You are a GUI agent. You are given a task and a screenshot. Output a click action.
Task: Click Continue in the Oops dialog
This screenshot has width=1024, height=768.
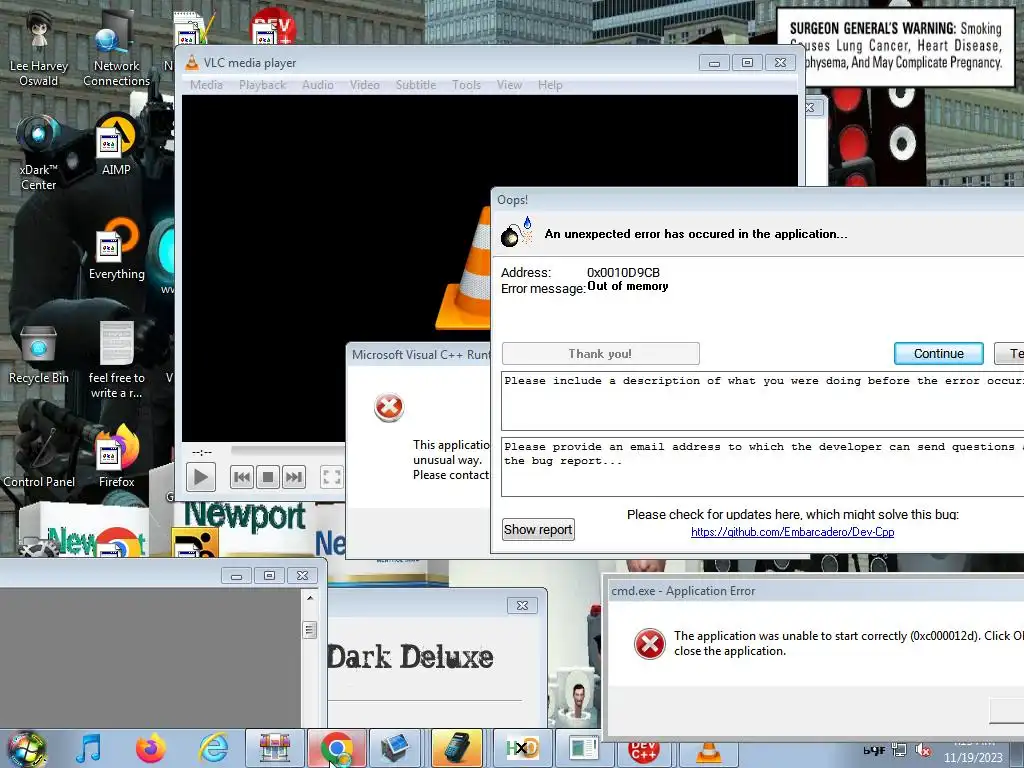[x=938, y=353]
